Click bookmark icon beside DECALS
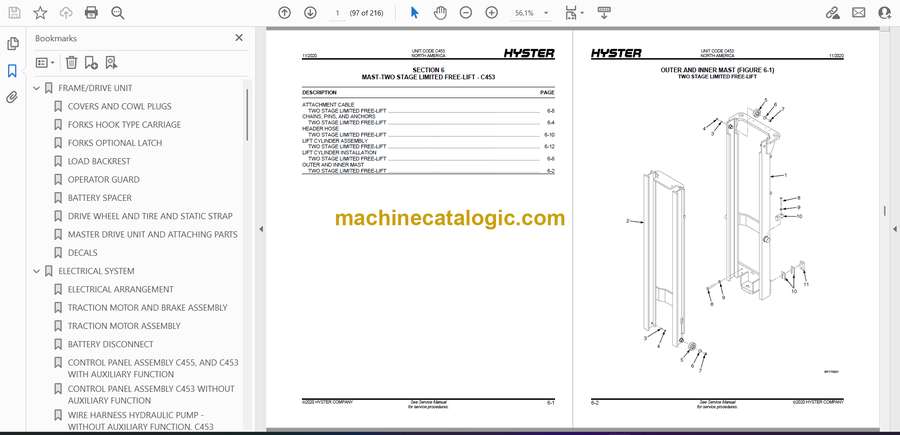The width and height of the screenshot is (900, 435). tap(58, 253)
